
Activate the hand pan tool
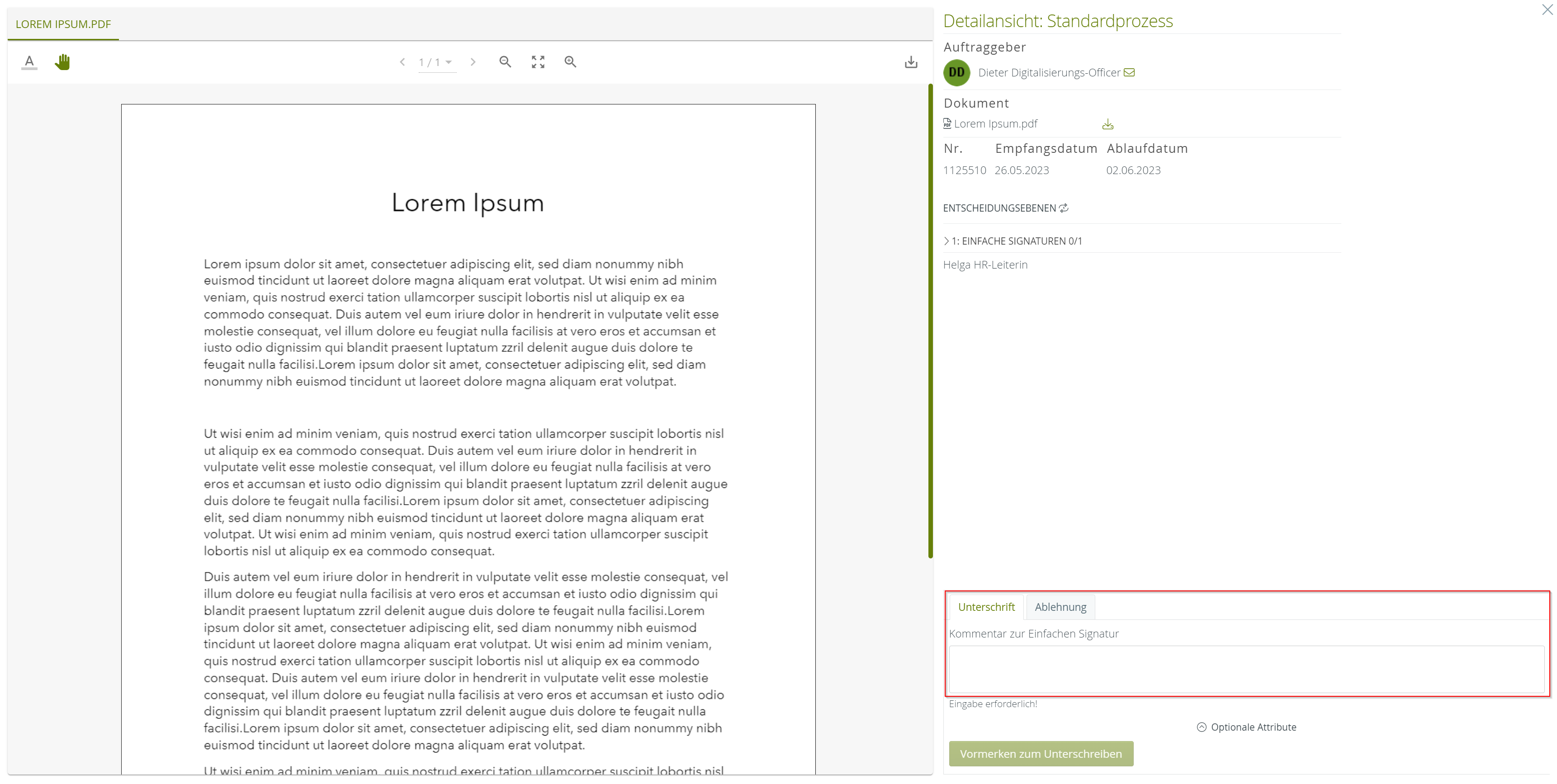(x=62, y=61)
